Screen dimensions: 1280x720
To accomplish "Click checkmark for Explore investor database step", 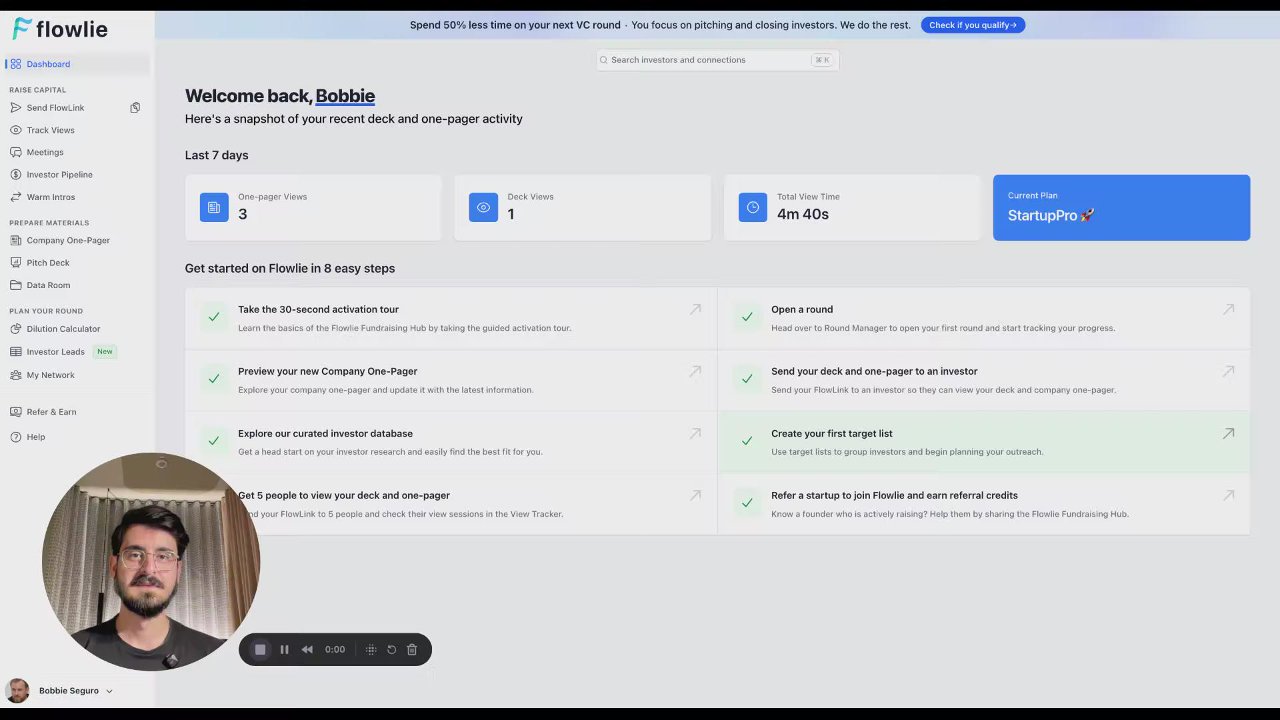I will coord(214,441).
